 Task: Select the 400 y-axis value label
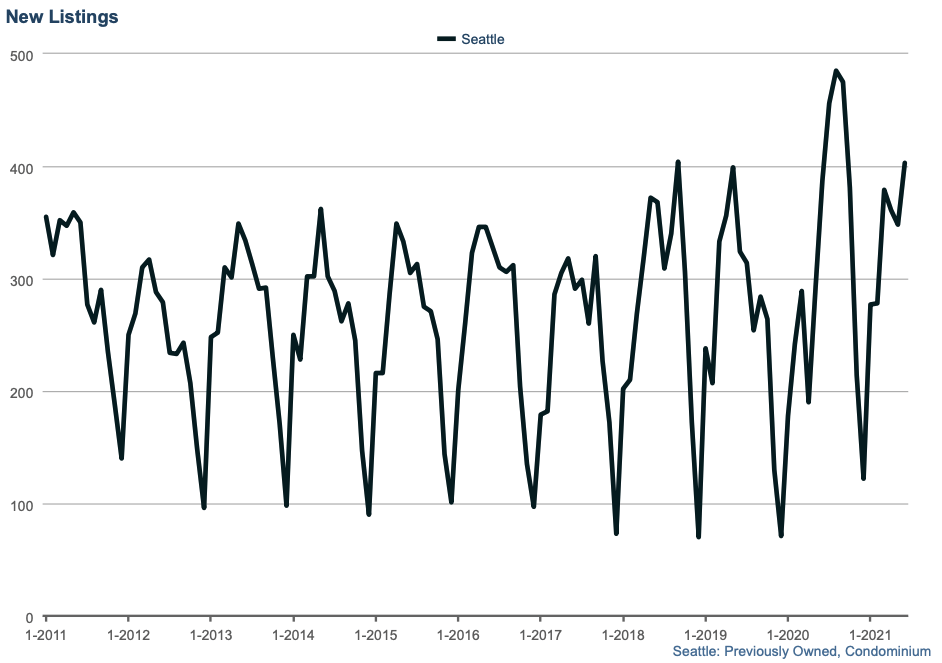click(21, 167)
